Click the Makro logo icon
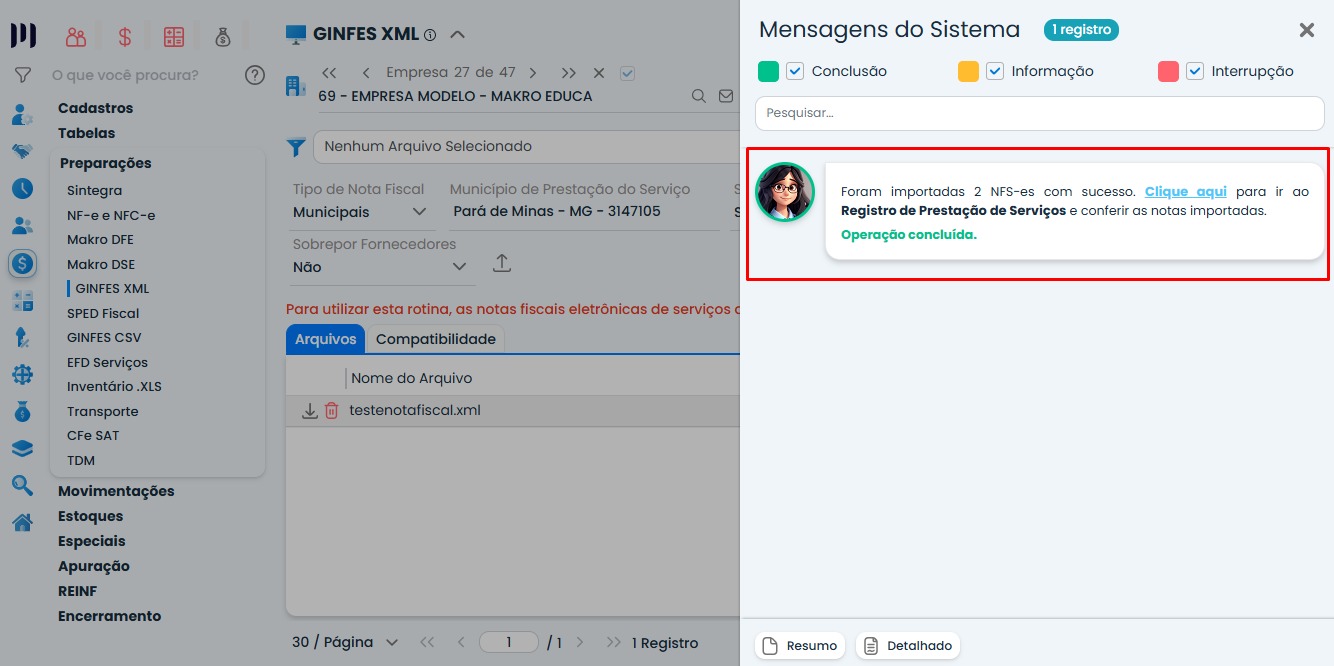 pyautogui.click(x=23, y=36)
